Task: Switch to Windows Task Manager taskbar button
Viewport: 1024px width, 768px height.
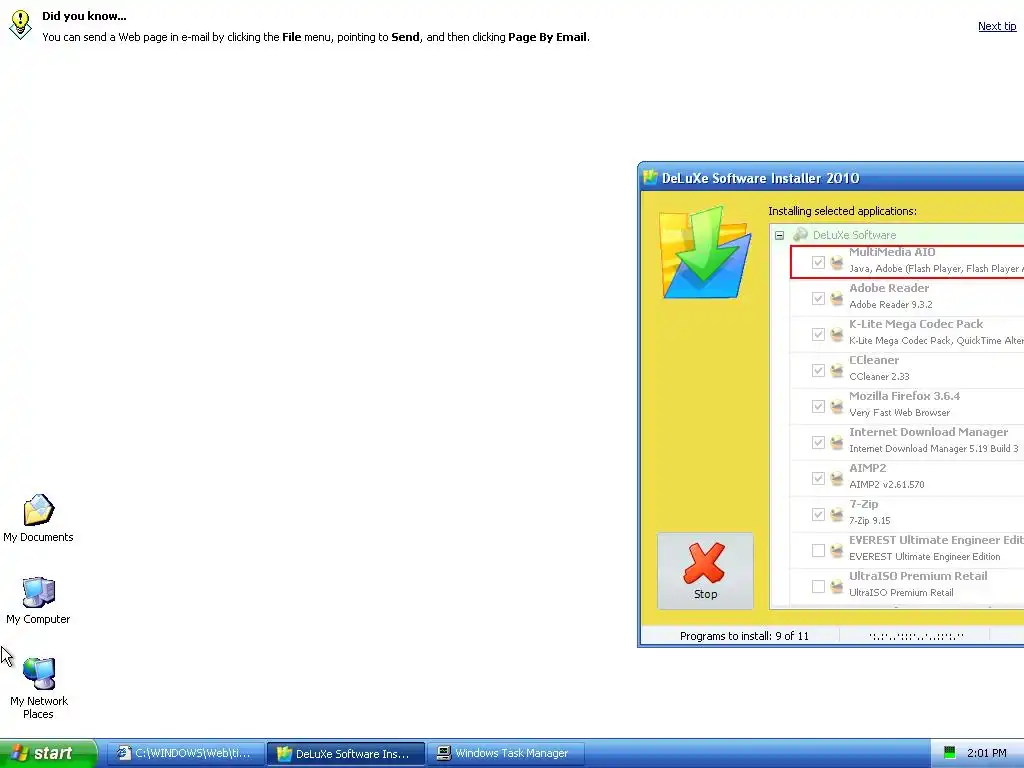Action: (x=505, y=753)
